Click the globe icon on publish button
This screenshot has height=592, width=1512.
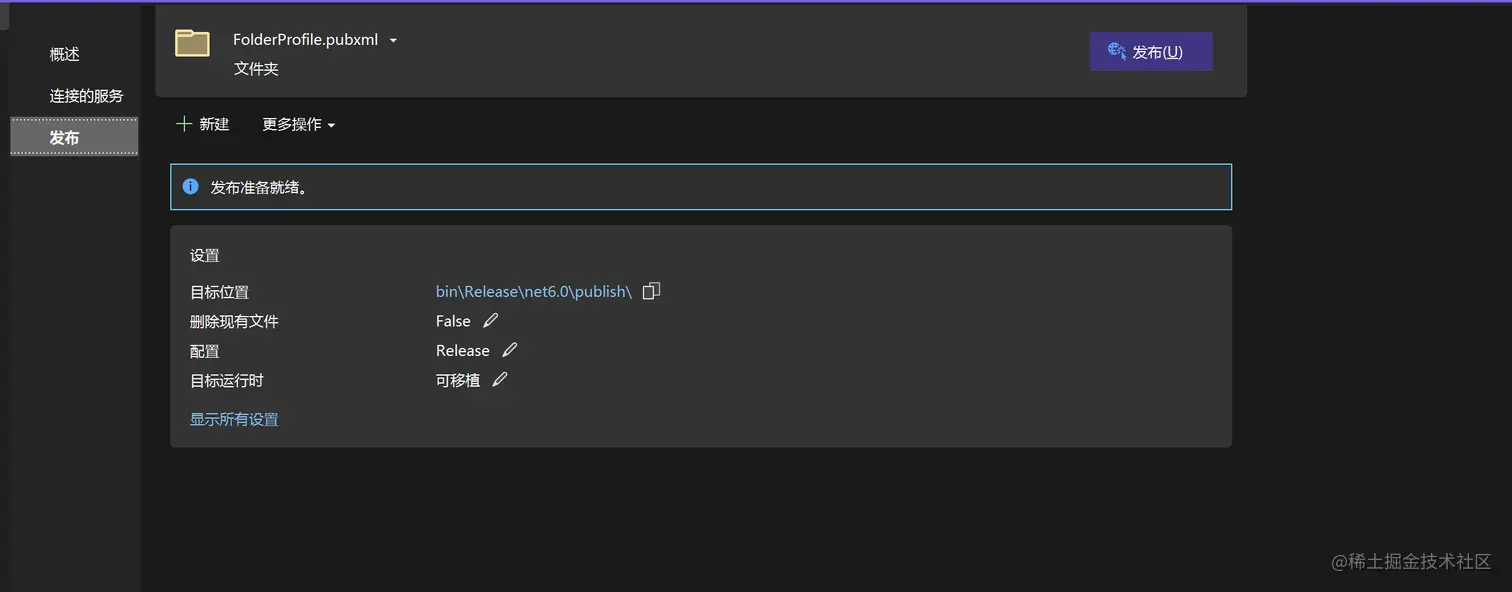pos(1117,51)
